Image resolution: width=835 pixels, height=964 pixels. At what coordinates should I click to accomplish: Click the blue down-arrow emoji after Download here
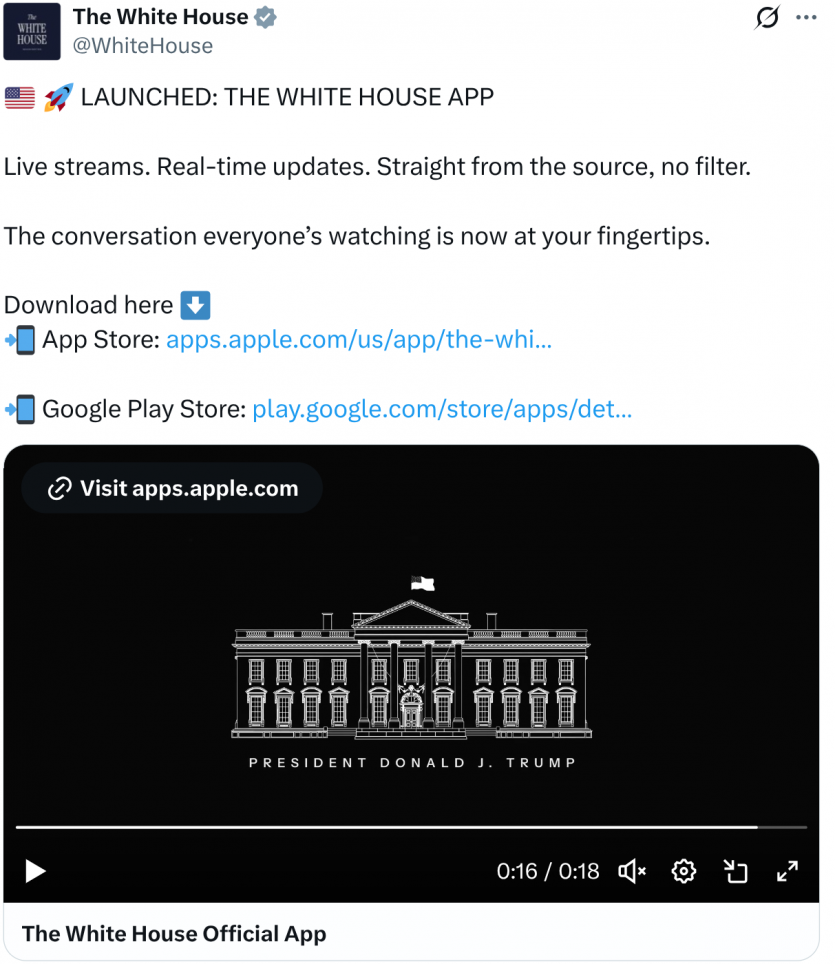[195, 305]
